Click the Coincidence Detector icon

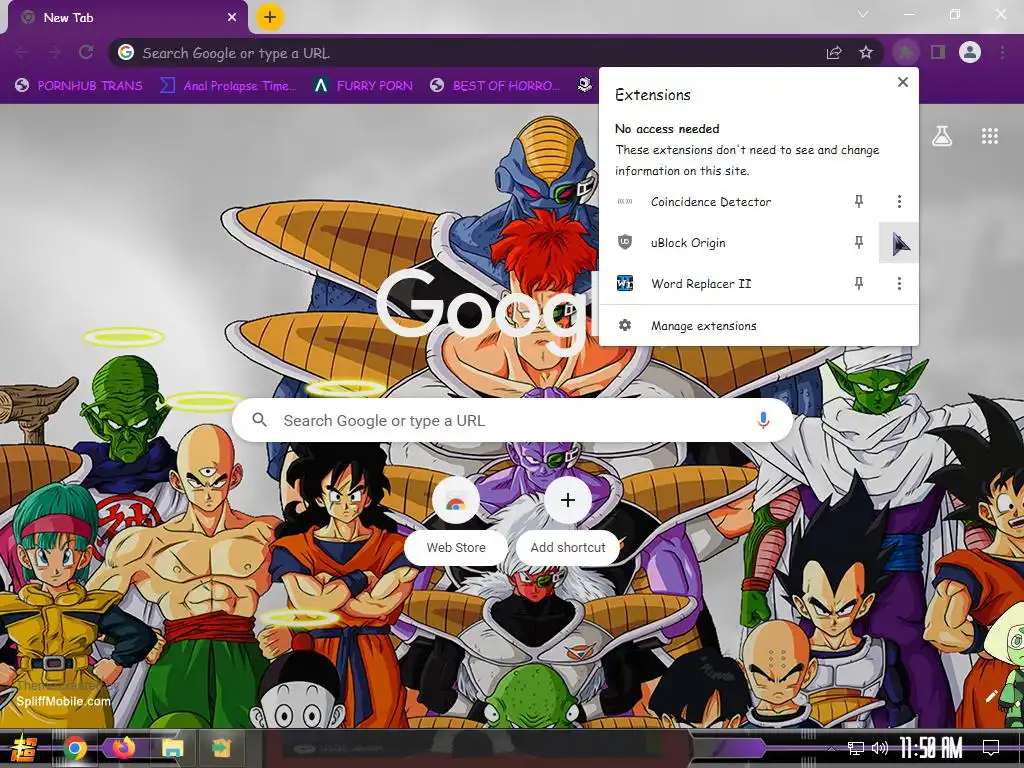[x=625, y=202]
